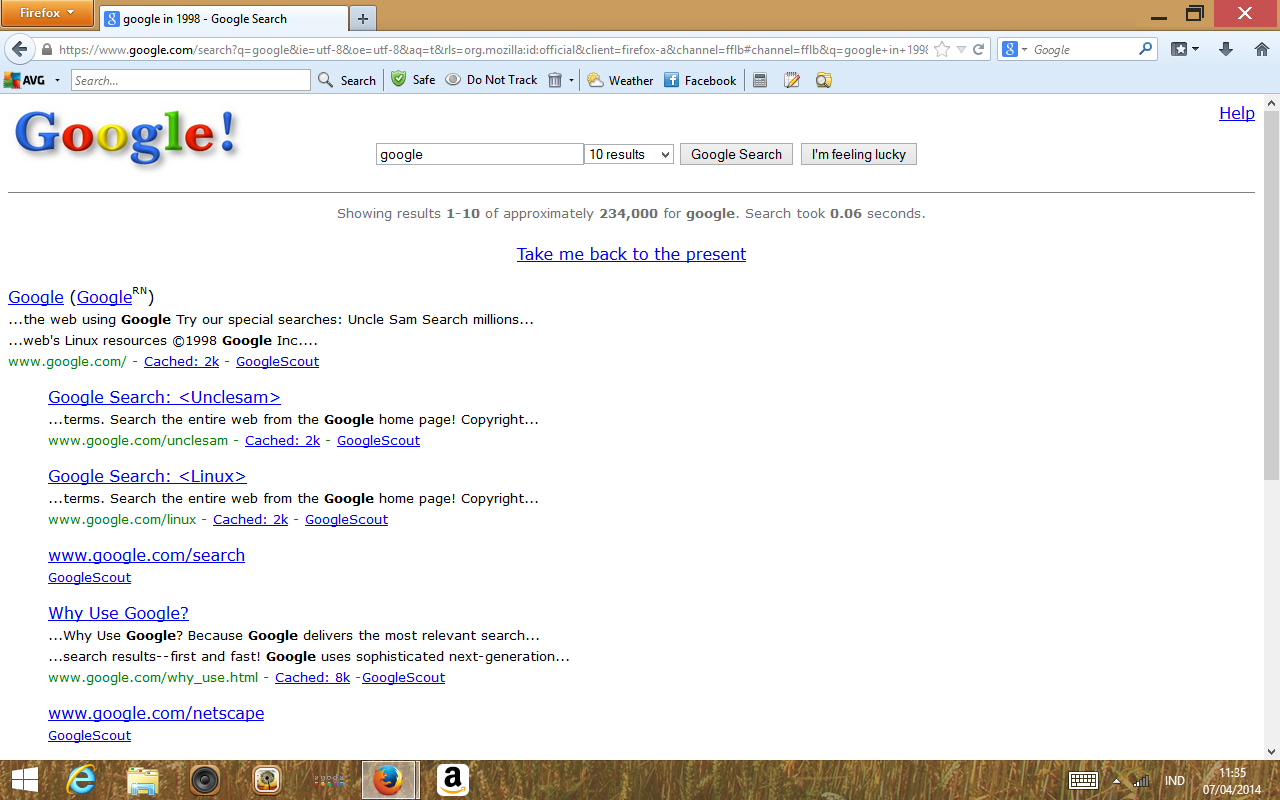Click the AVG trash can cleaner icon
Screen dimensions: 1280x800
click(555, 80)
